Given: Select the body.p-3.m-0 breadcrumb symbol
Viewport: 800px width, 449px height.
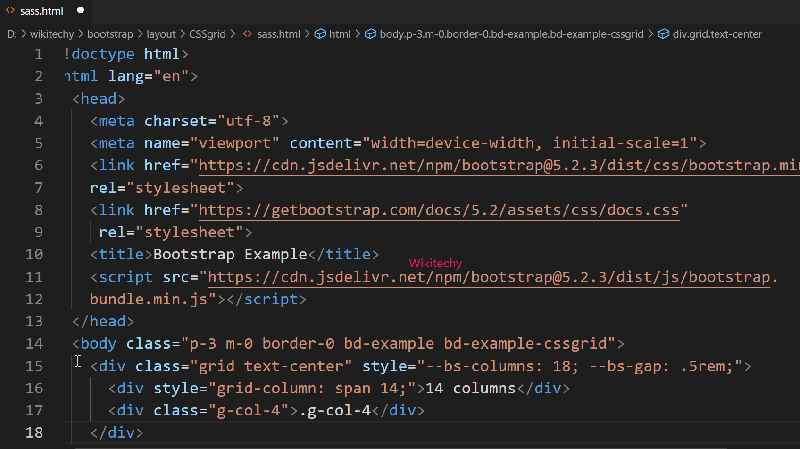Looking at the screenshot, I should pos(511,34).
